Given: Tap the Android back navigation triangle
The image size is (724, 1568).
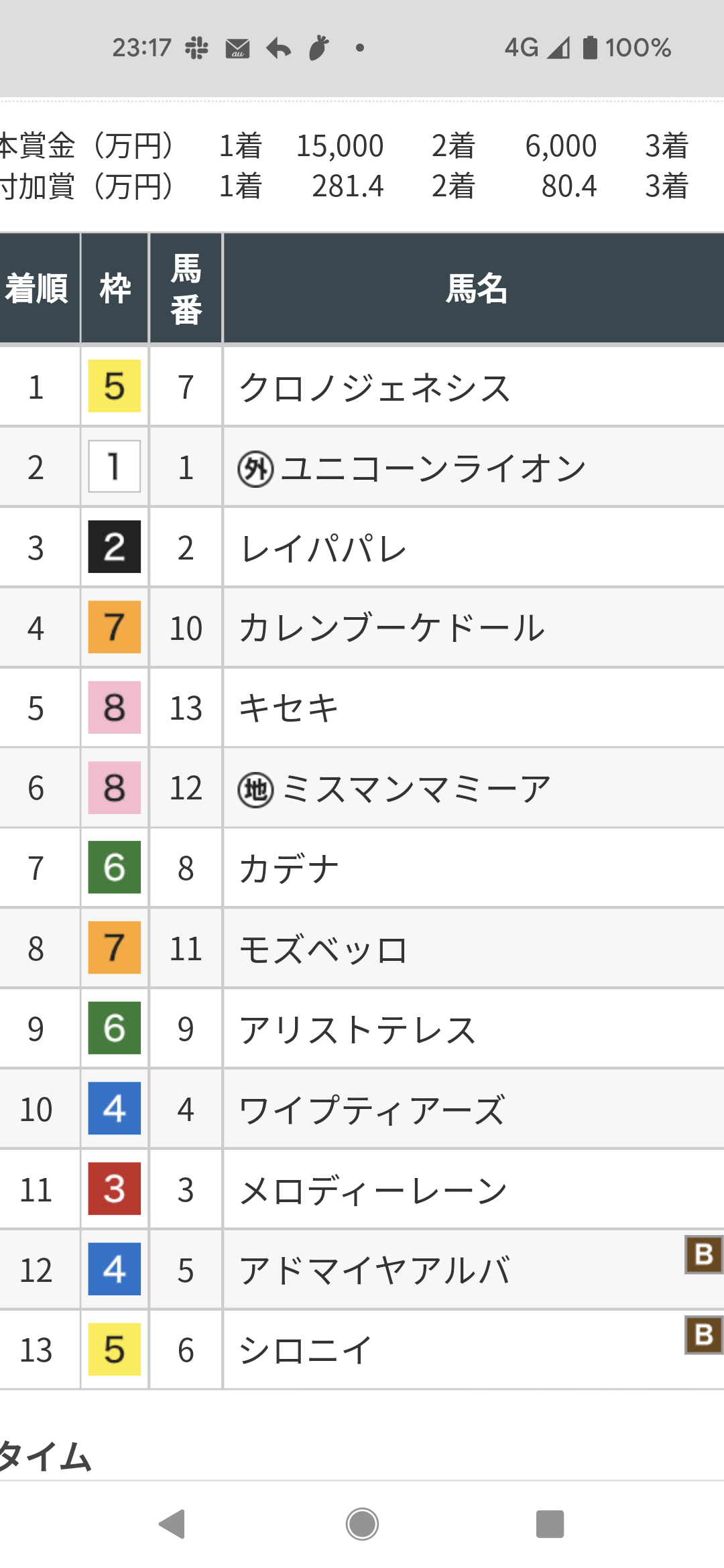Looking at the screenshot, I should click(172, 1524).
